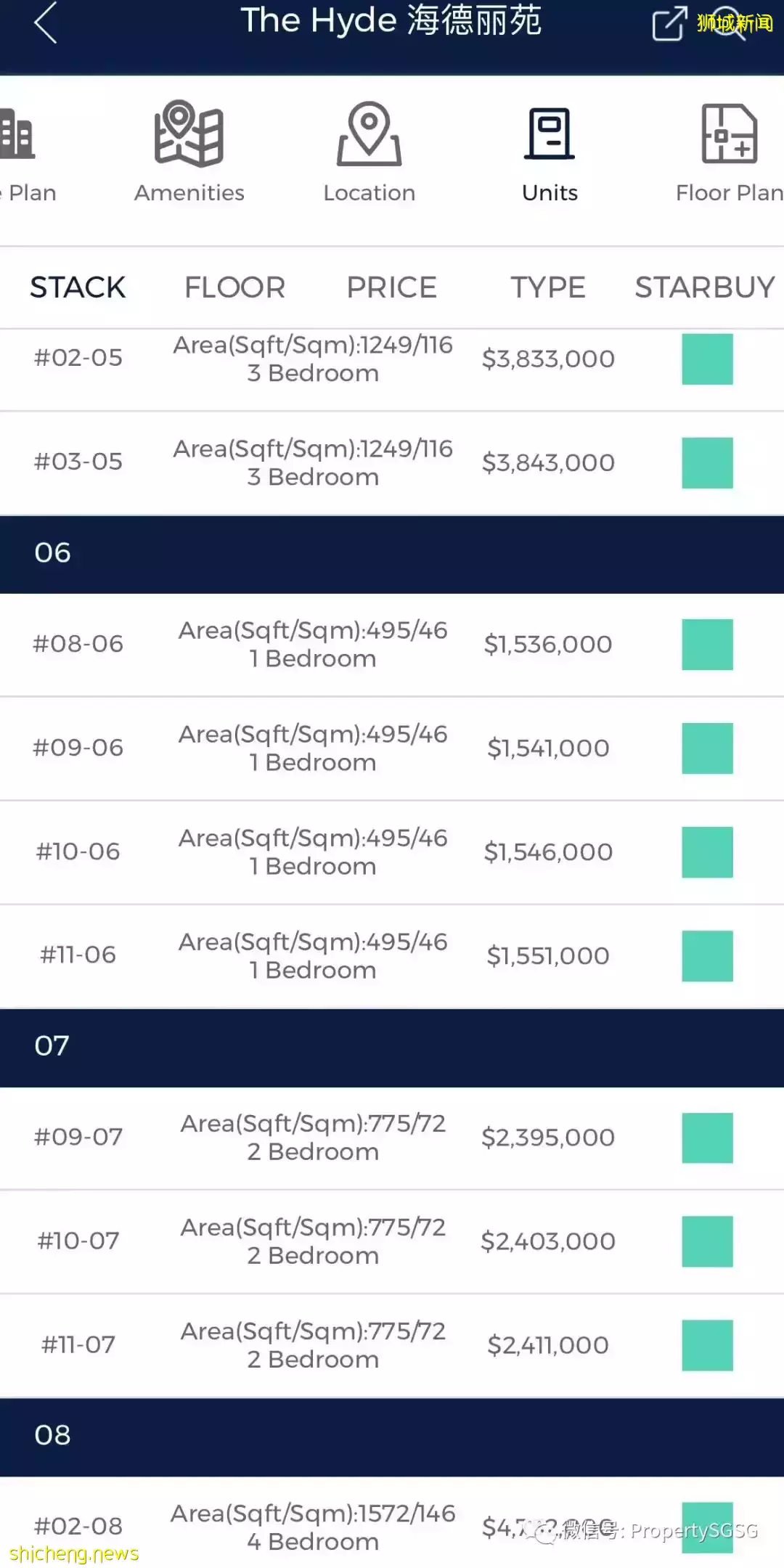
Task: Click green availability swatch for #02-05
Action: (707, 359)
